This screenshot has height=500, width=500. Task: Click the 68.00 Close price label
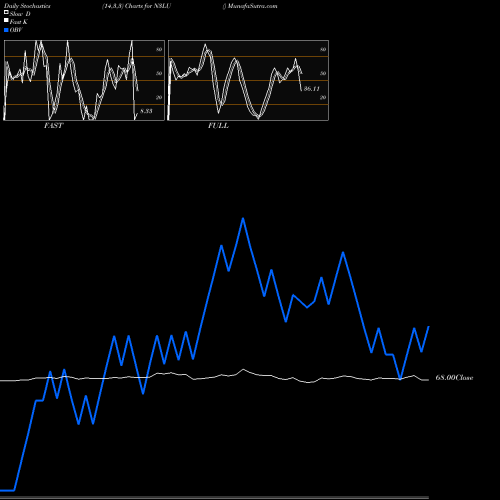coord(454,378)
